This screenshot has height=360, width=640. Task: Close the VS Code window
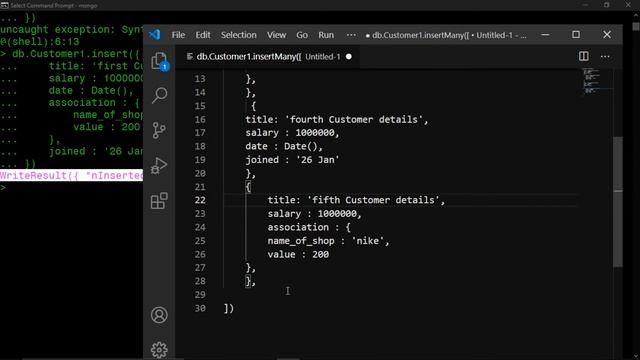pyautogui.click(x=607, y=35)
